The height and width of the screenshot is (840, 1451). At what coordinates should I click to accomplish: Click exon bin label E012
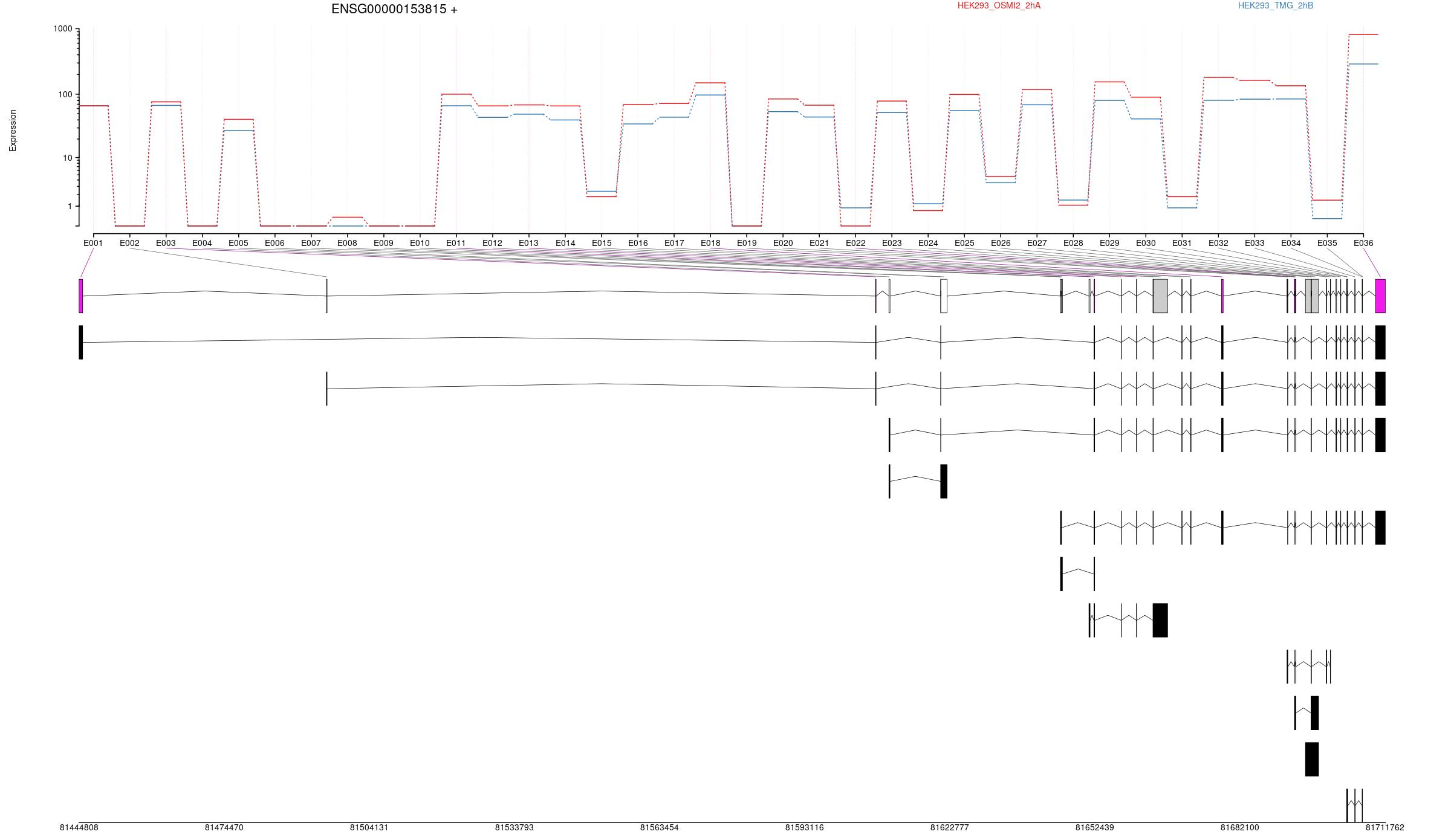click(492, 243)
